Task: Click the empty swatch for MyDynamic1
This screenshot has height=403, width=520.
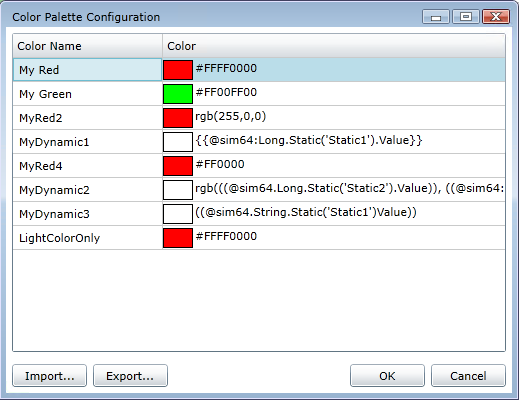Action: point(178,142)
